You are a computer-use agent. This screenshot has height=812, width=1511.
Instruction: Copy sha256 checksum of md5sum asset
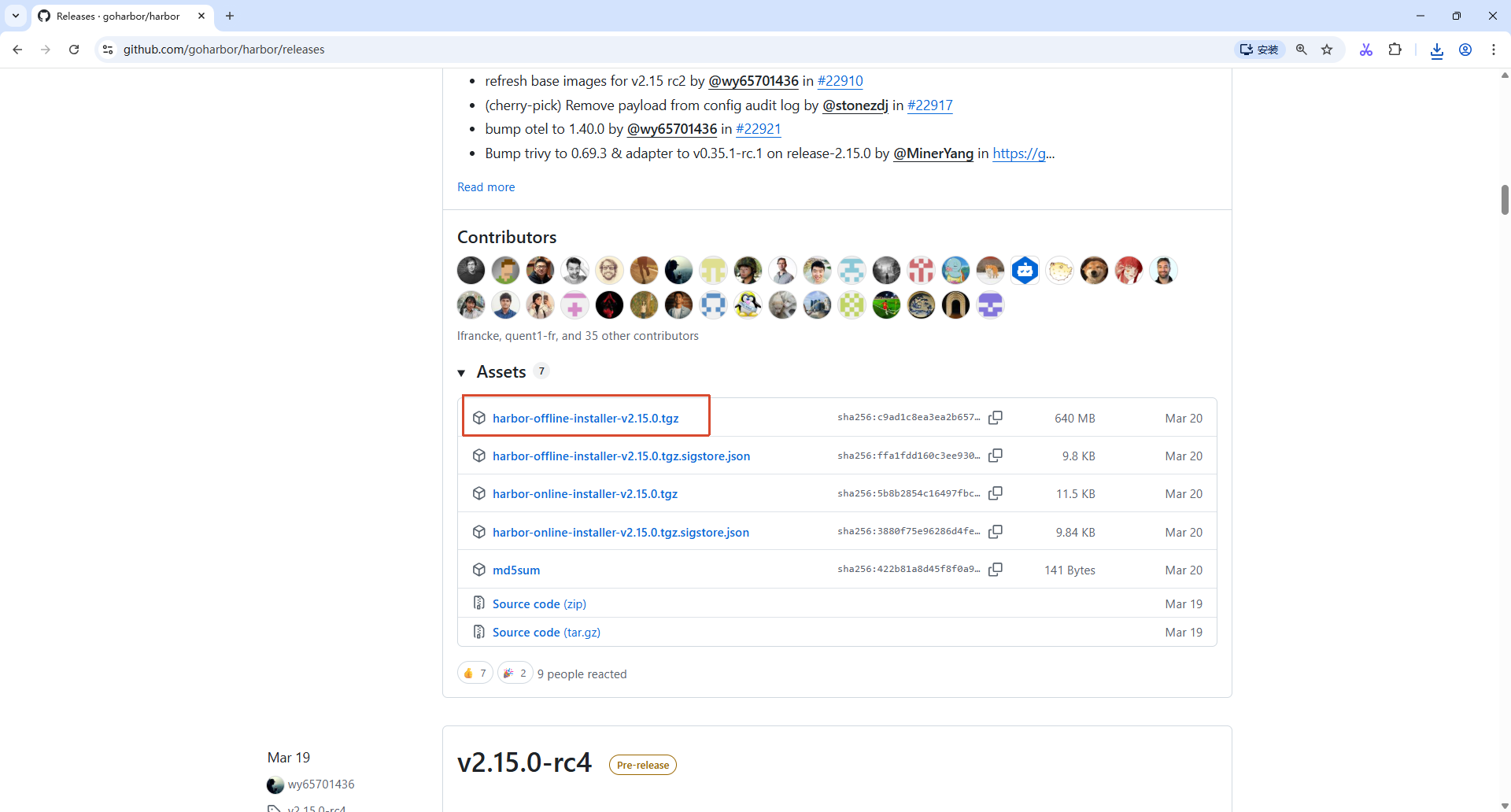996,570
